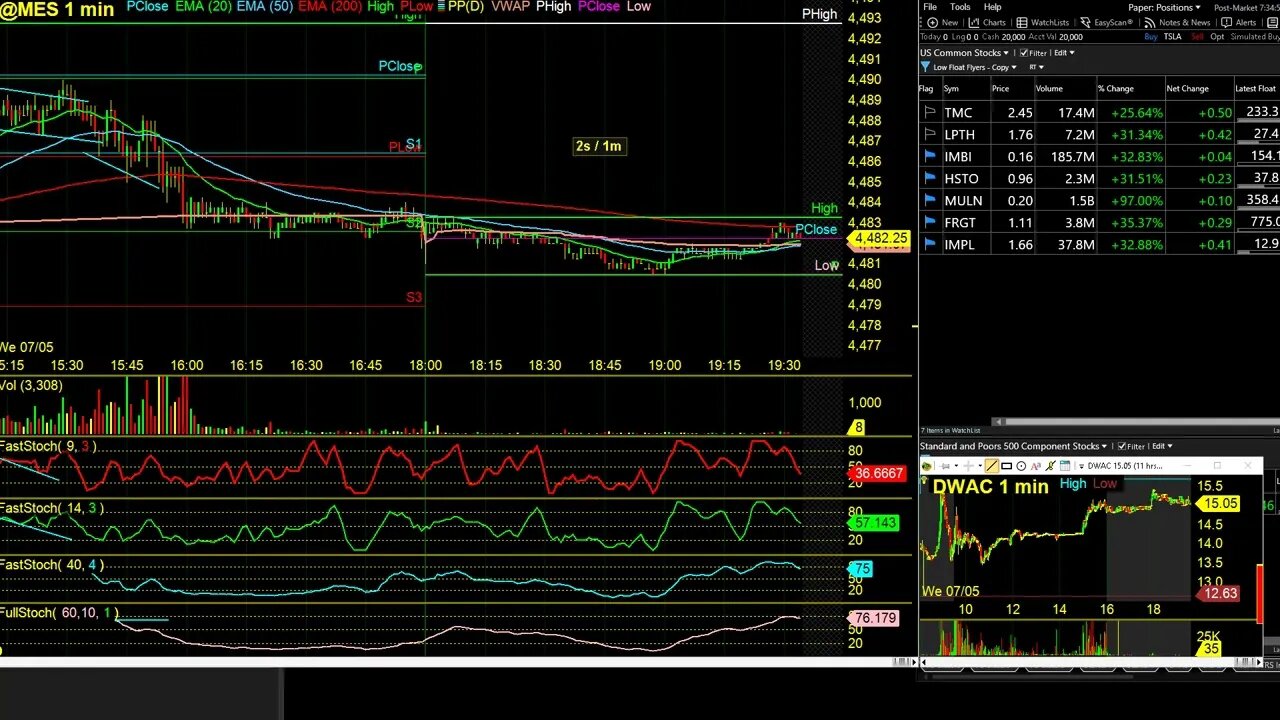
Task: Expand the Low Float Flyers - Copy dropdown
Action: pos(975,67)
